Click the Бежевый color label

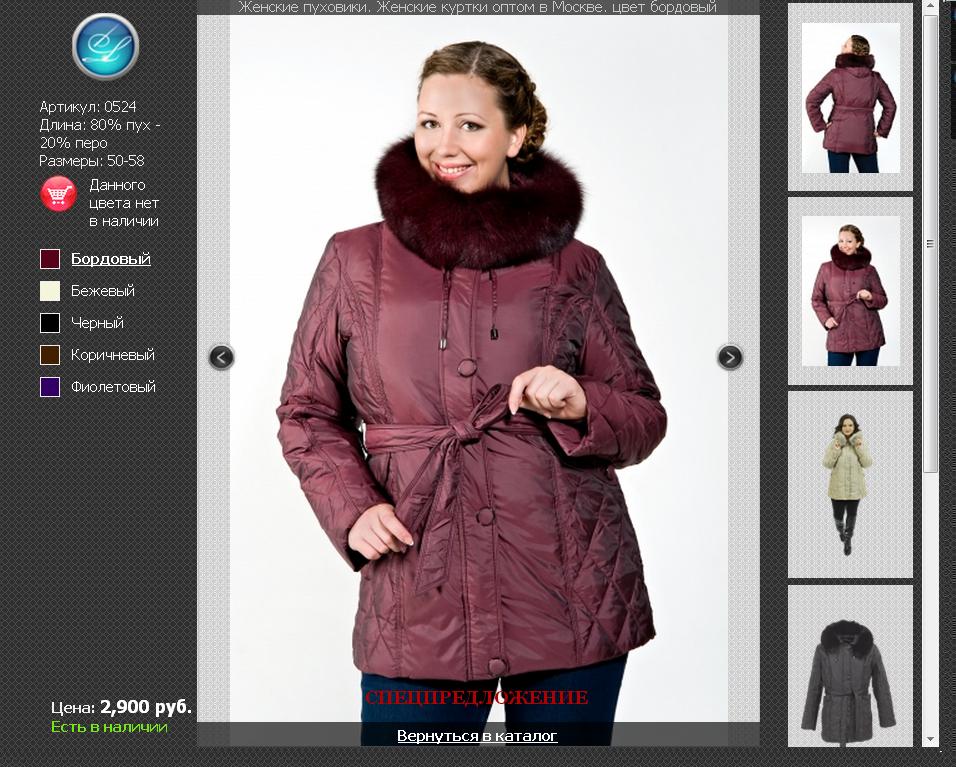click(x=102, y=291)
